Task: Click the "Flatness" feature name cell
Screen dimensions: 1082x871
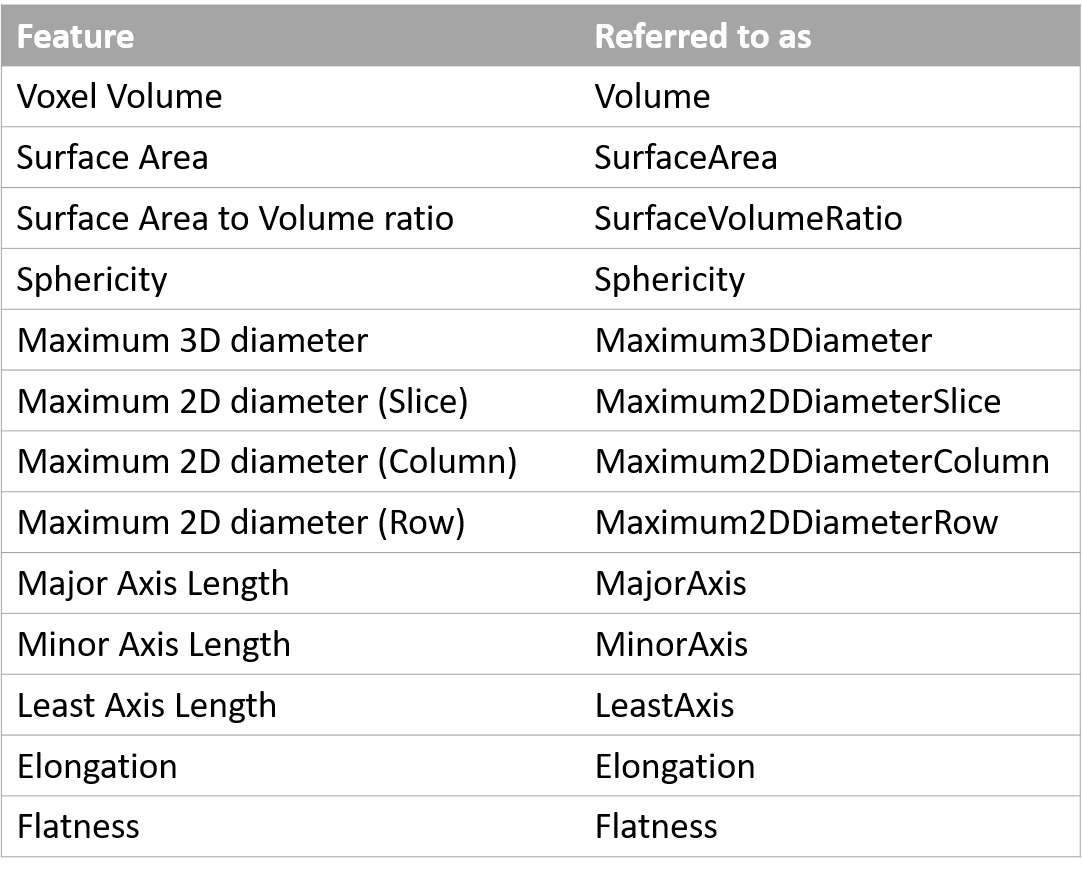Action: pos(78,827)
